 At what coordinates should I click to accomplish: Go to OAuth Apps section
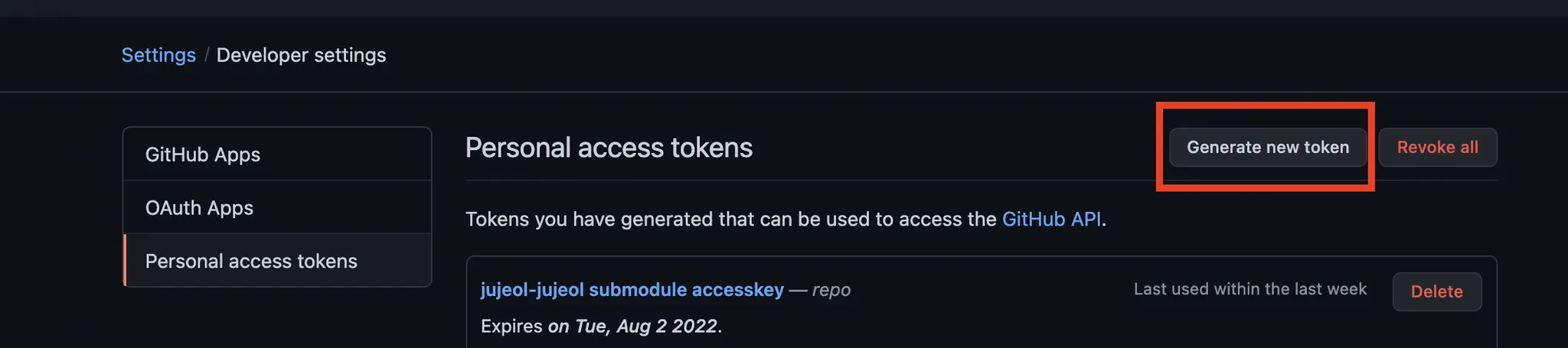(x=199, y=208)
